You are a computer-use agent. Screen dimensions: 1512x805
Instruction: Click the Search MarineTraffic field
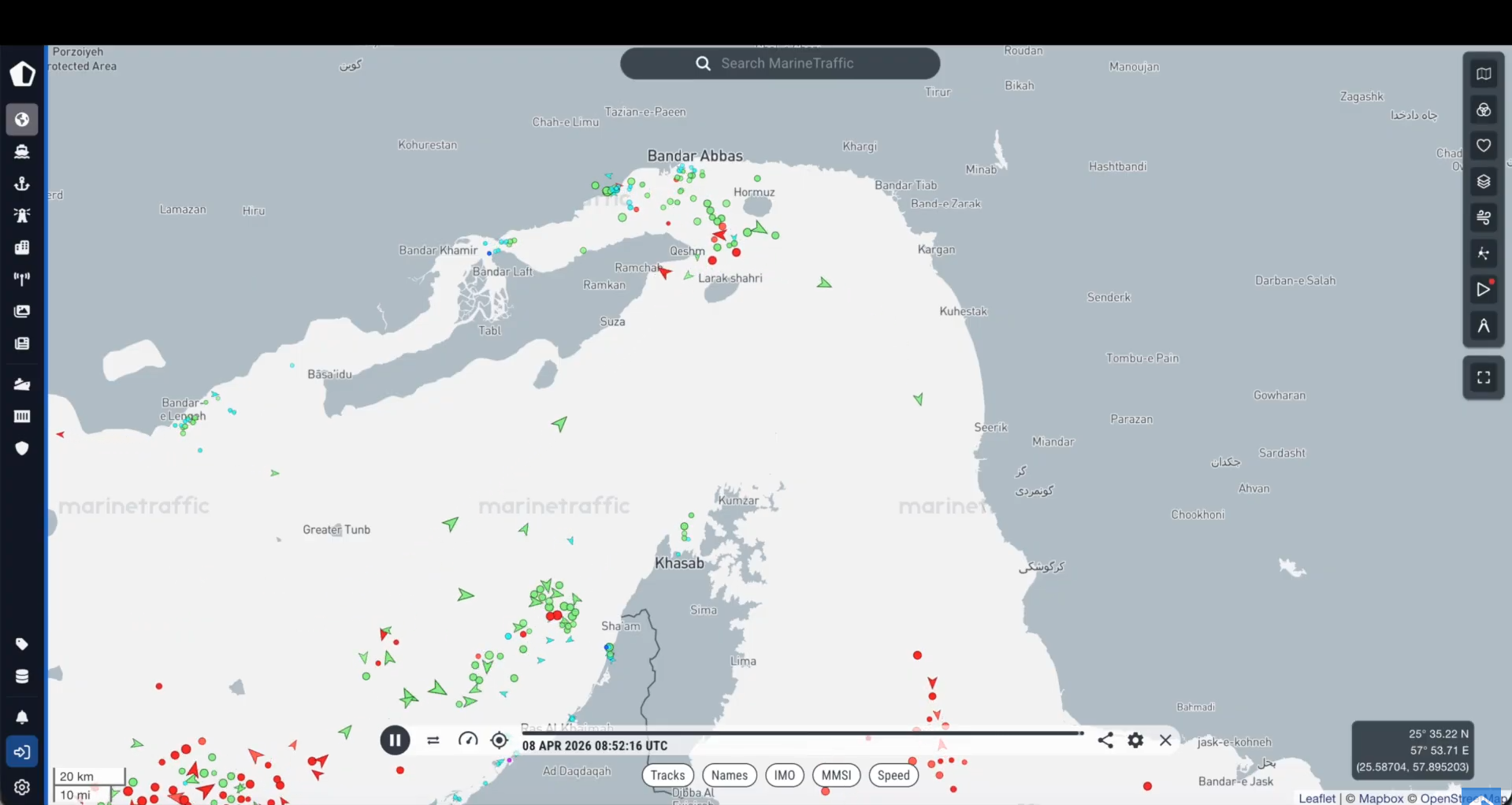[x=780, y=63]
